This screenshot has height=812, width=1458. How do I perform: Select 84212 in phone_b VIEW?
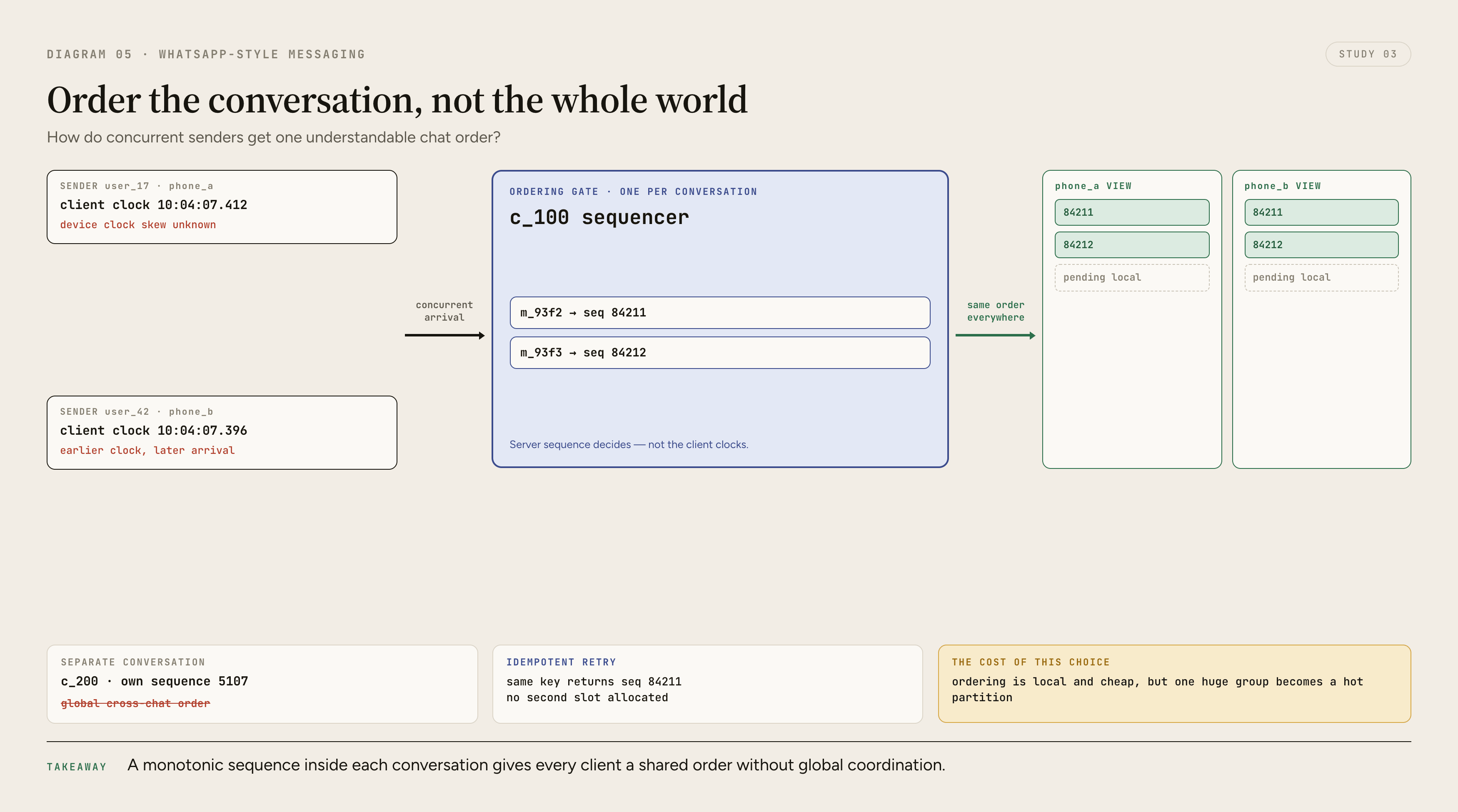1322,244
